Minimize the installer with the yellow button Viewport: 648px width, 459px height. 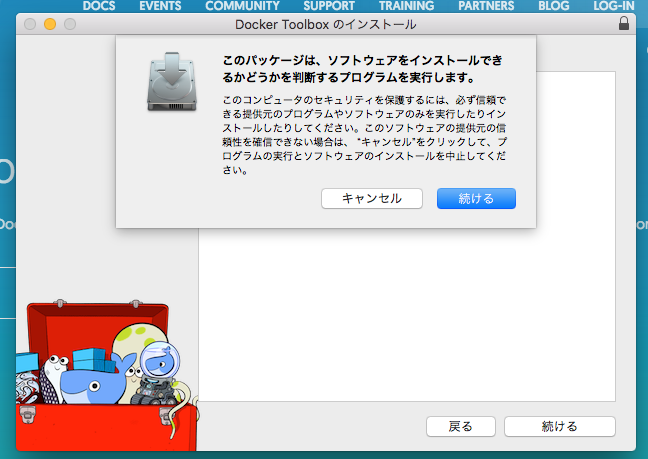tap(50, 24)
